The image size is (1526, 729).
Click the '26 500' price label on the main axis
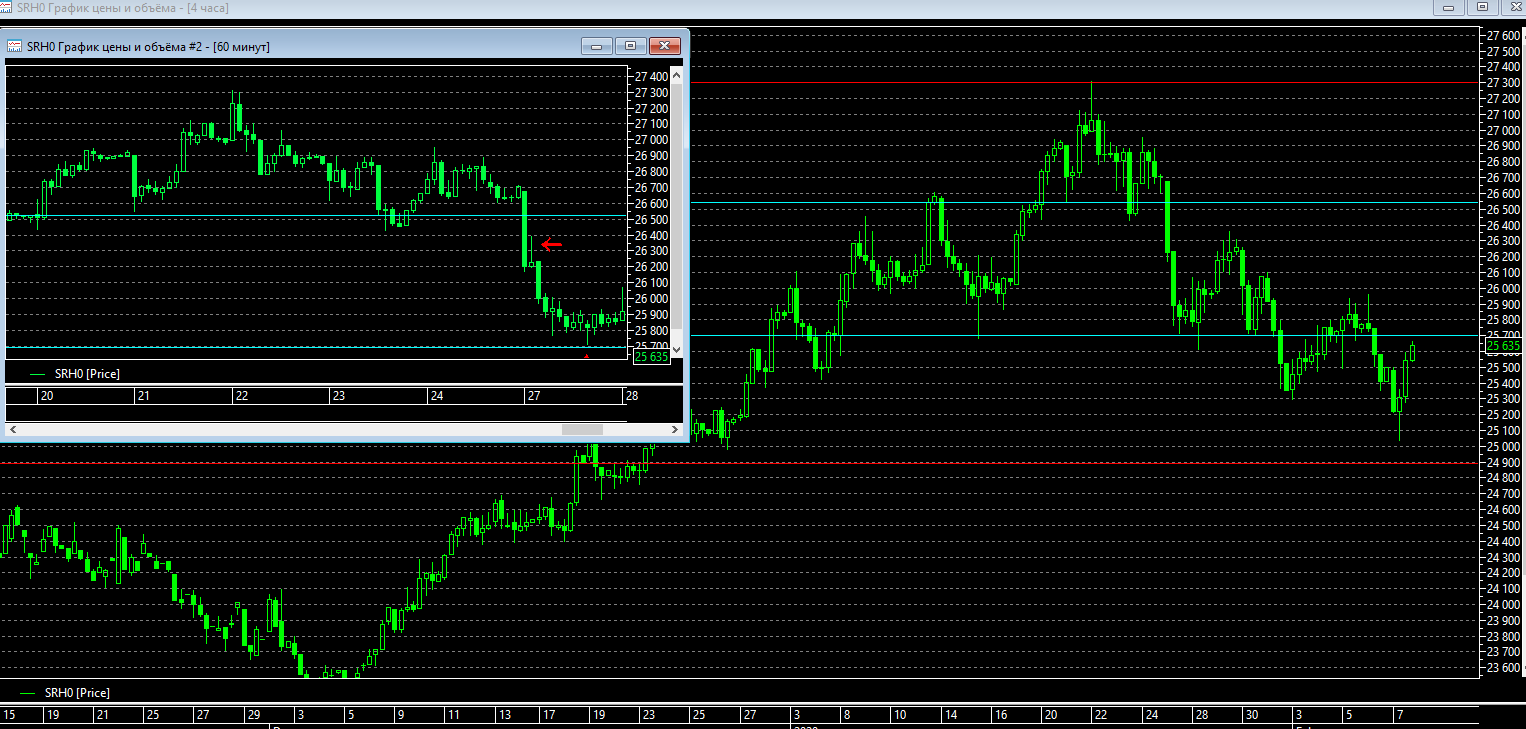tap(1503, 210)
